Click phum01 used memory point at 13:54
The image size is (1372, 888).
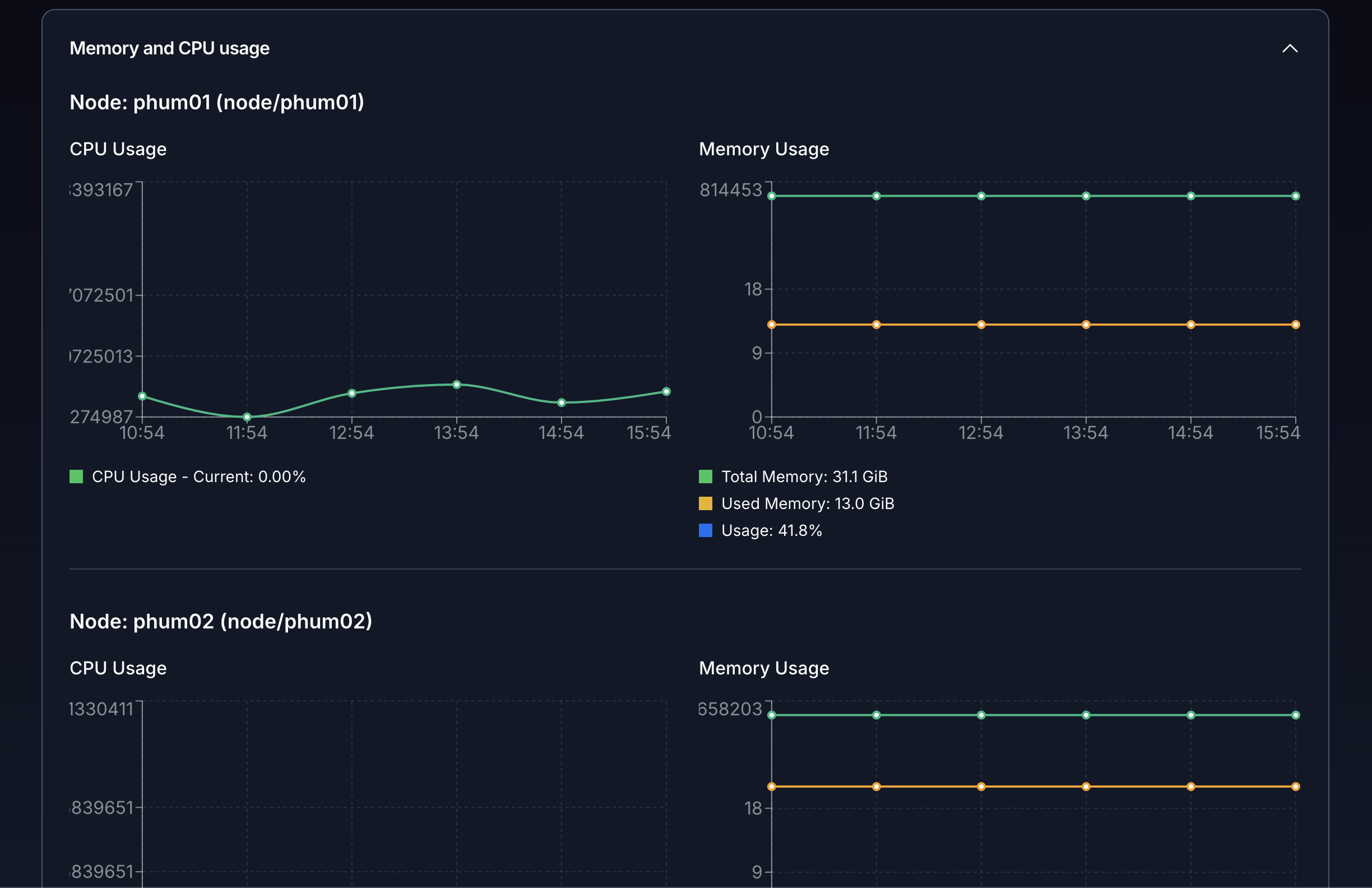point(1086,325)
